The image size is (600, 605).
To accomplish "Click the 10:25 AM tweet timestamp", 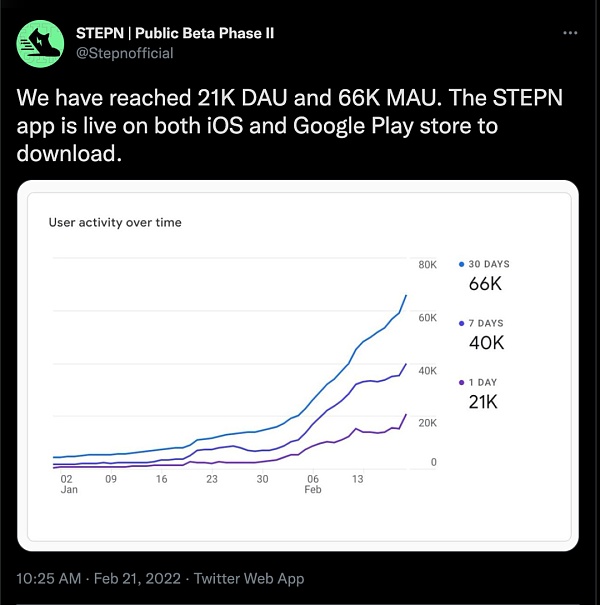I will (48, 578).
